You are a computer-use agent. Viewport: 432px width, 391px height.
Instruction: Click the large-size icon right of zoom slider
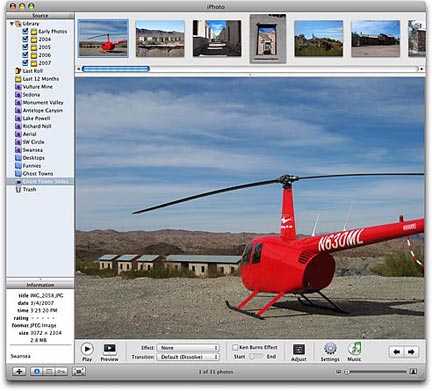coord(413,371)
